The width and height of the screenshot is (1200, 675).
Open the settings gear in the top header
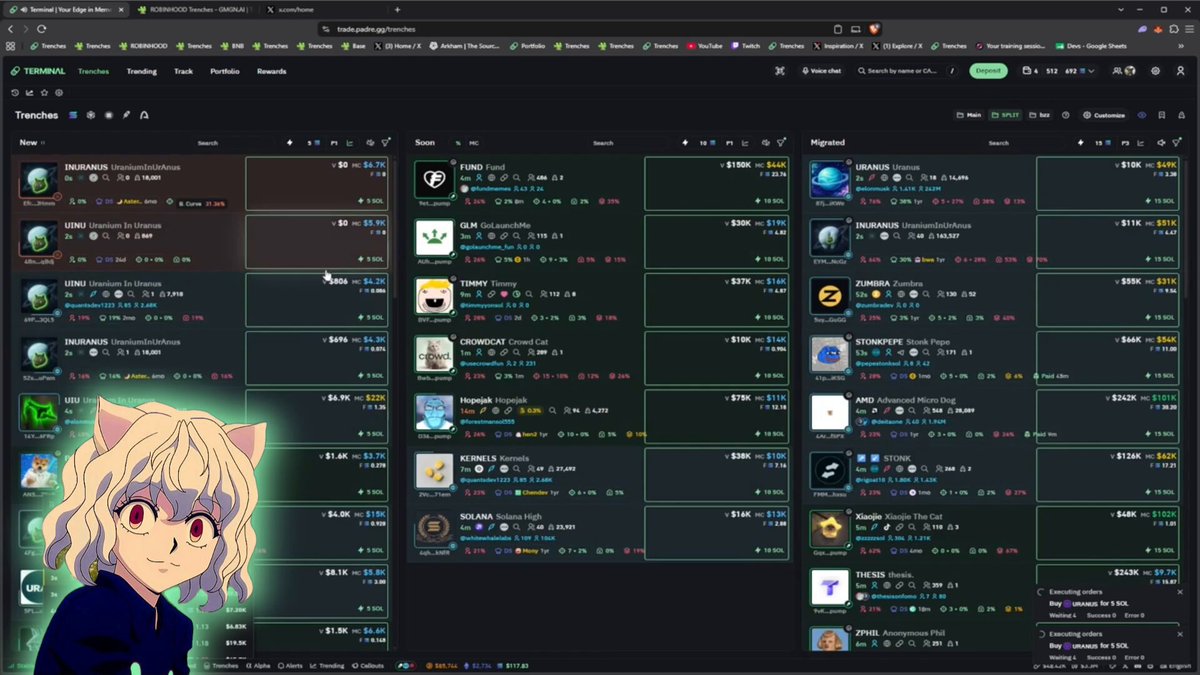point(1156,71)
